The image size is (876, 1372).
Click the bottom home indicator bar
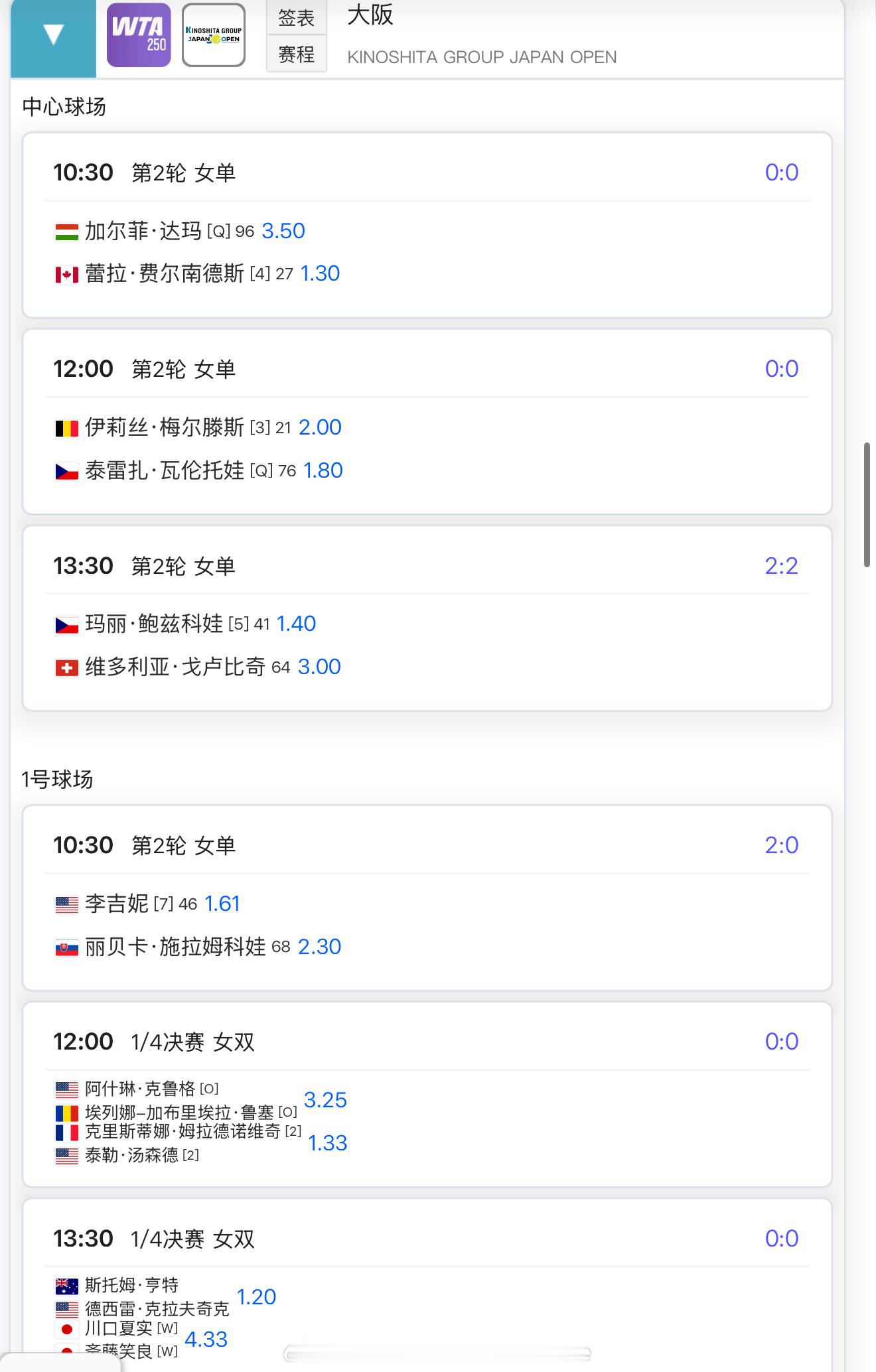438,1353
